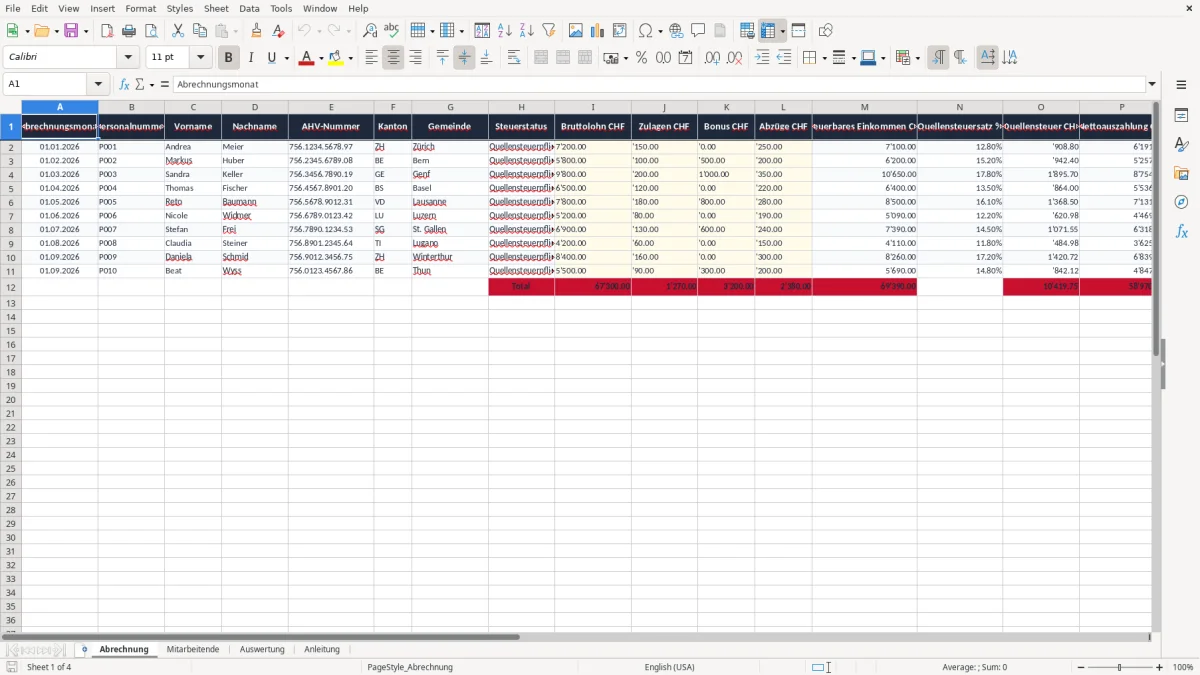Open the Function Wizard fx icon
Image resolution: width=1200 pixels, height=675 pixels.
tap(124, 84)
